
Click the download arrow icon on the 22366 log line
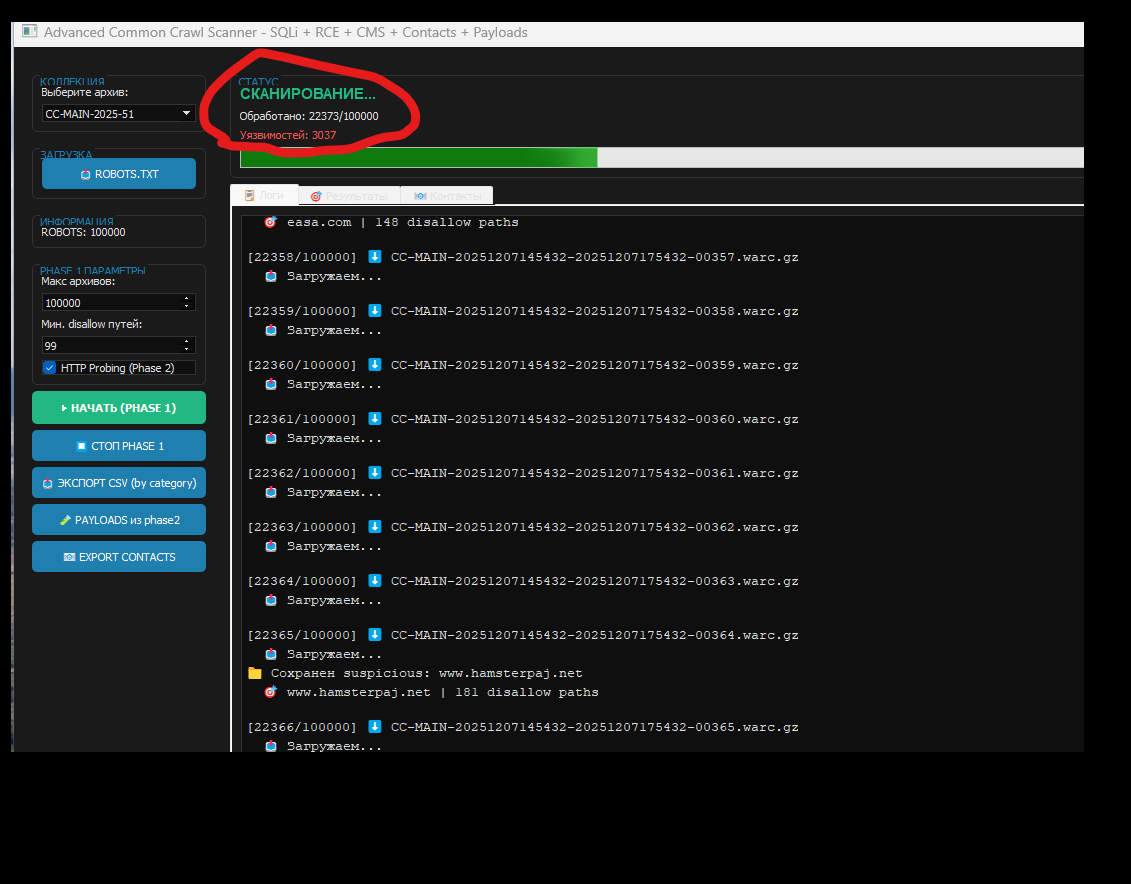(x=374, y=726)
